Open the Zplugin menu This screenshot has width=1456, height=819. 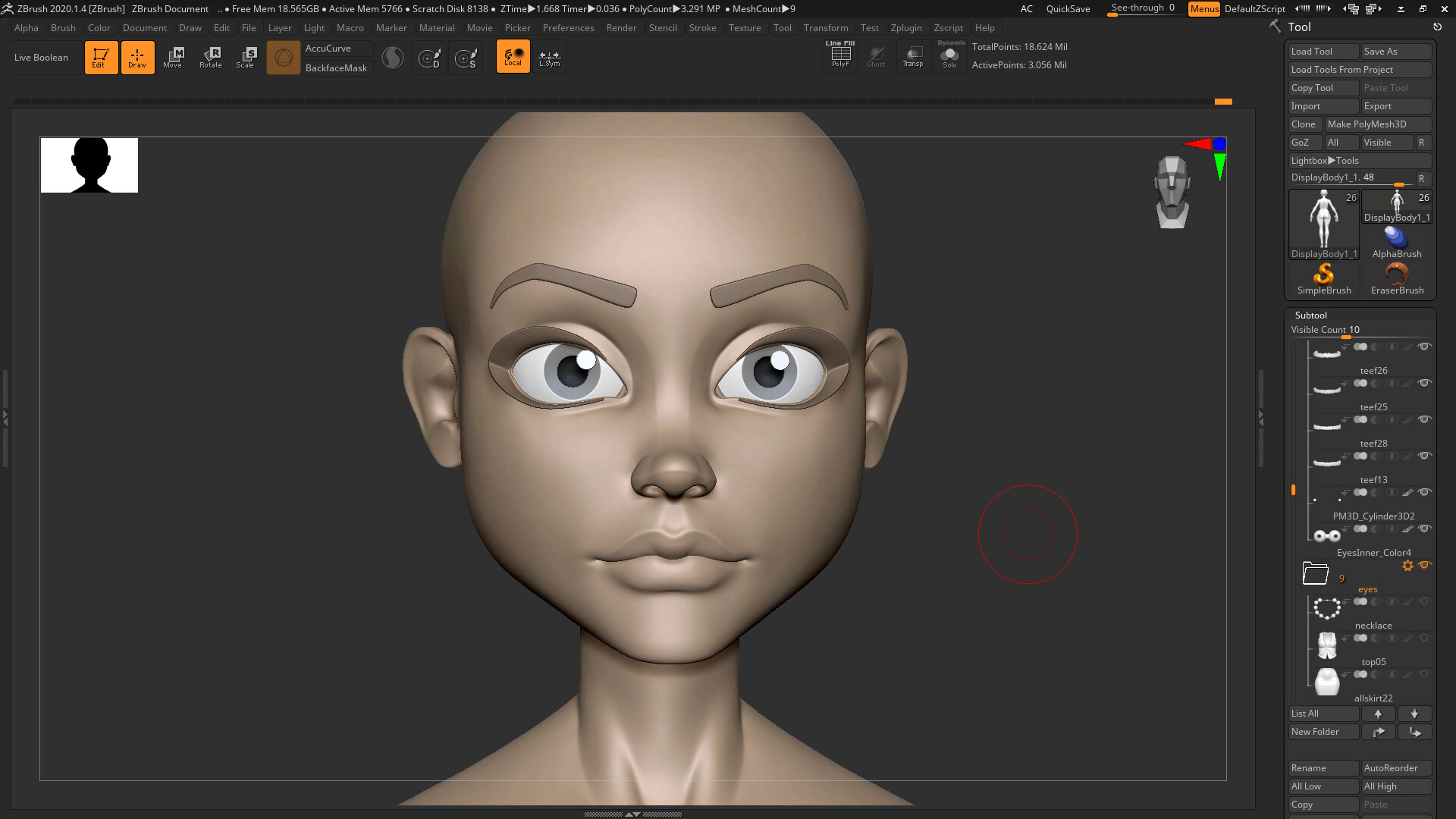907,28
